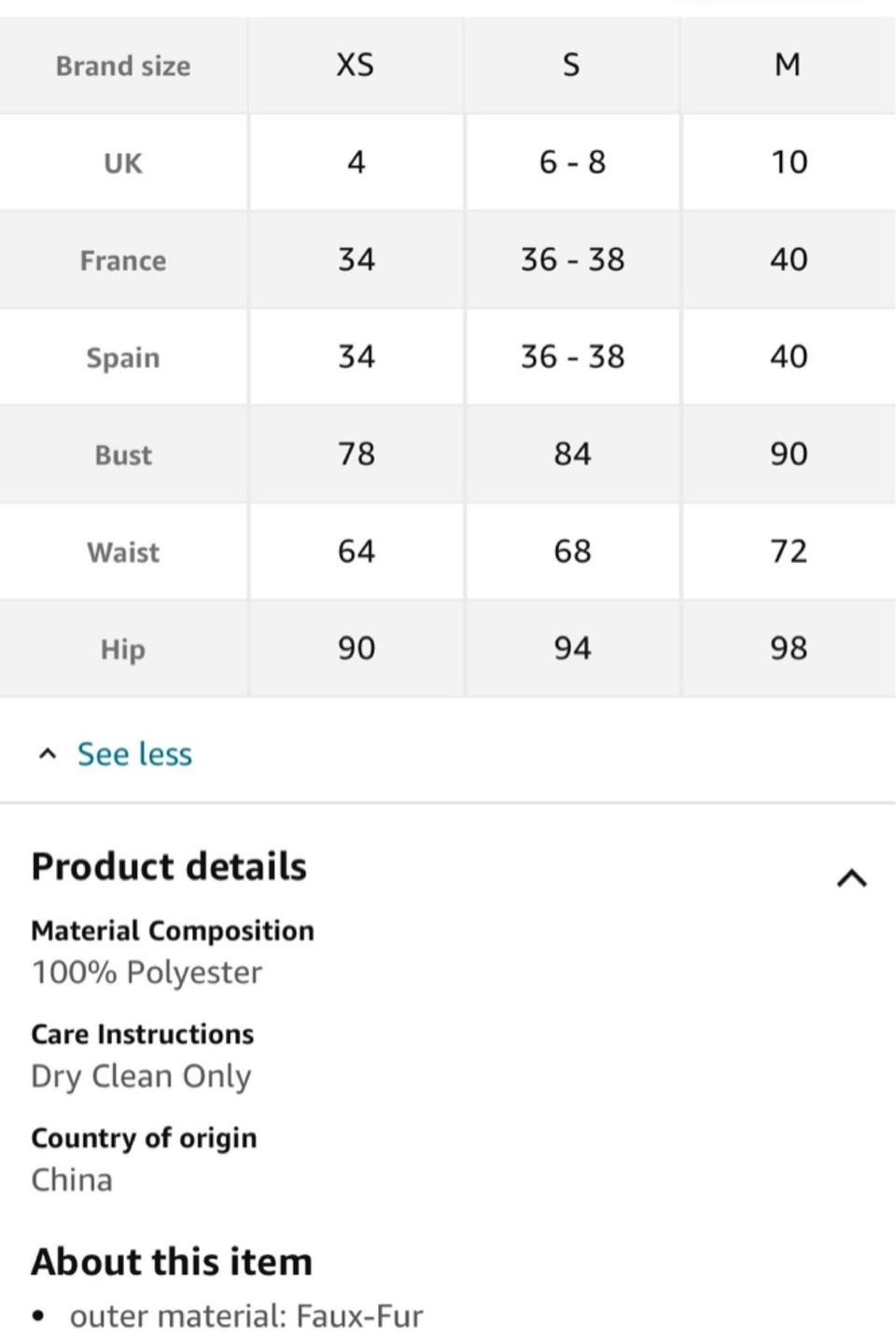Image resolution: width=896 pixels, height=1342 pixels.
Task: Select the M size column header
Action: 788,65
